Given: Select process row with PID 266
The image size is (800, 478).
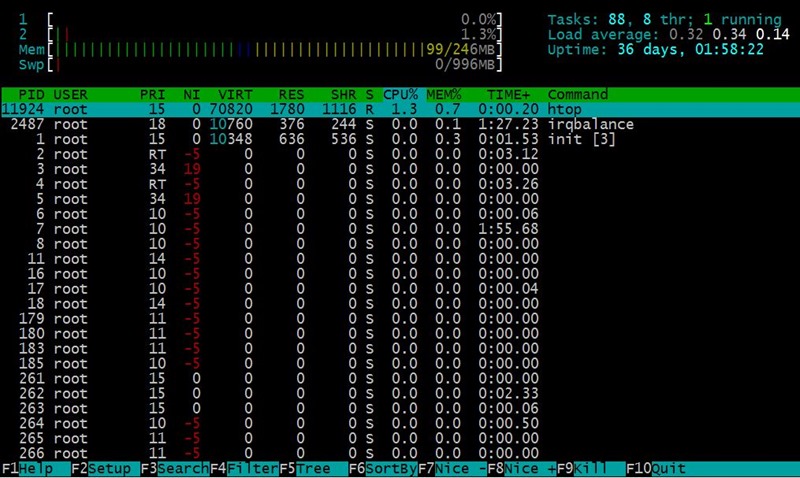Looking at the screenshot, I should point(400,454).
